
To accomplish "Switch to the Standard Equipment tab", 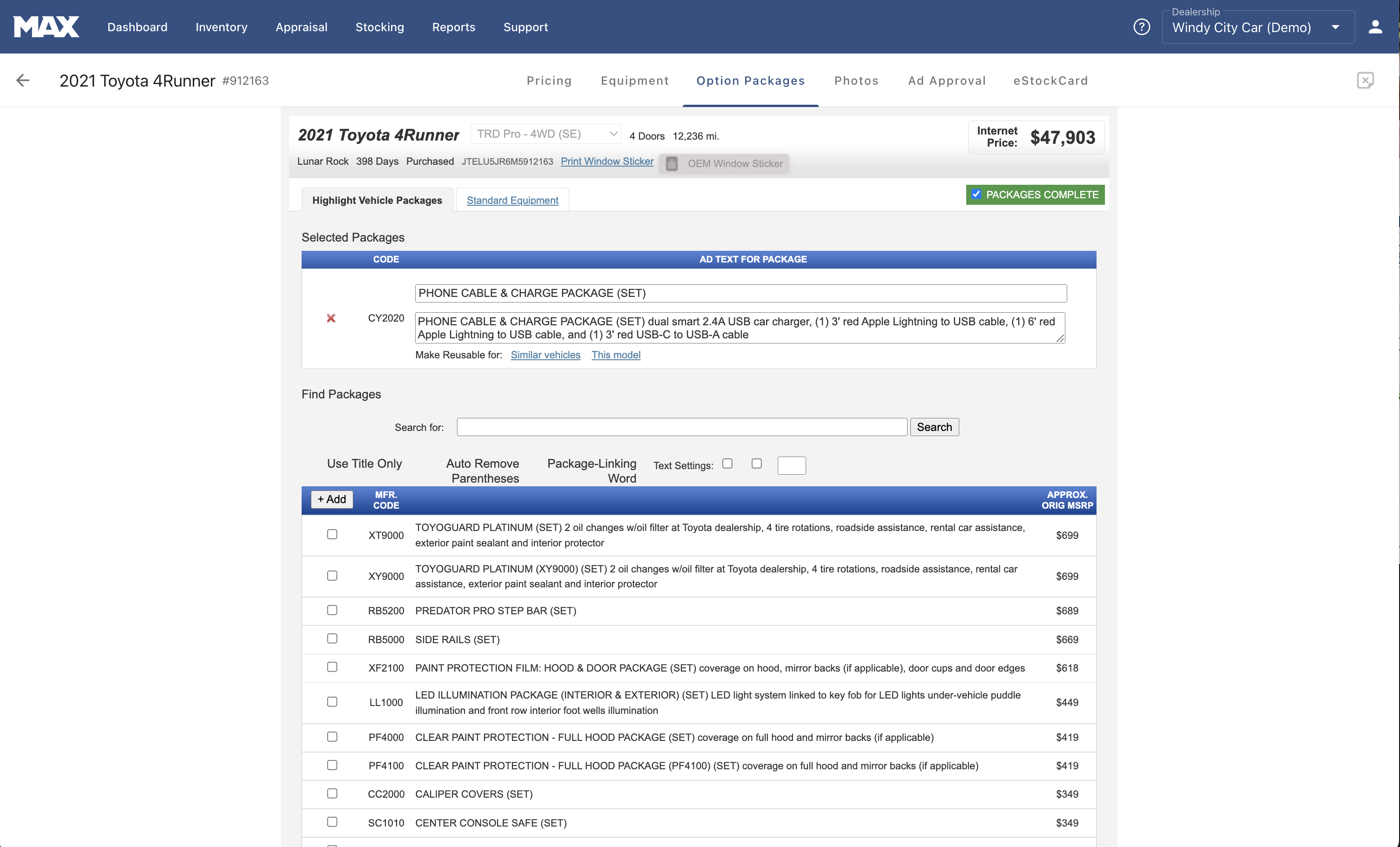I will tap(512, 200).
